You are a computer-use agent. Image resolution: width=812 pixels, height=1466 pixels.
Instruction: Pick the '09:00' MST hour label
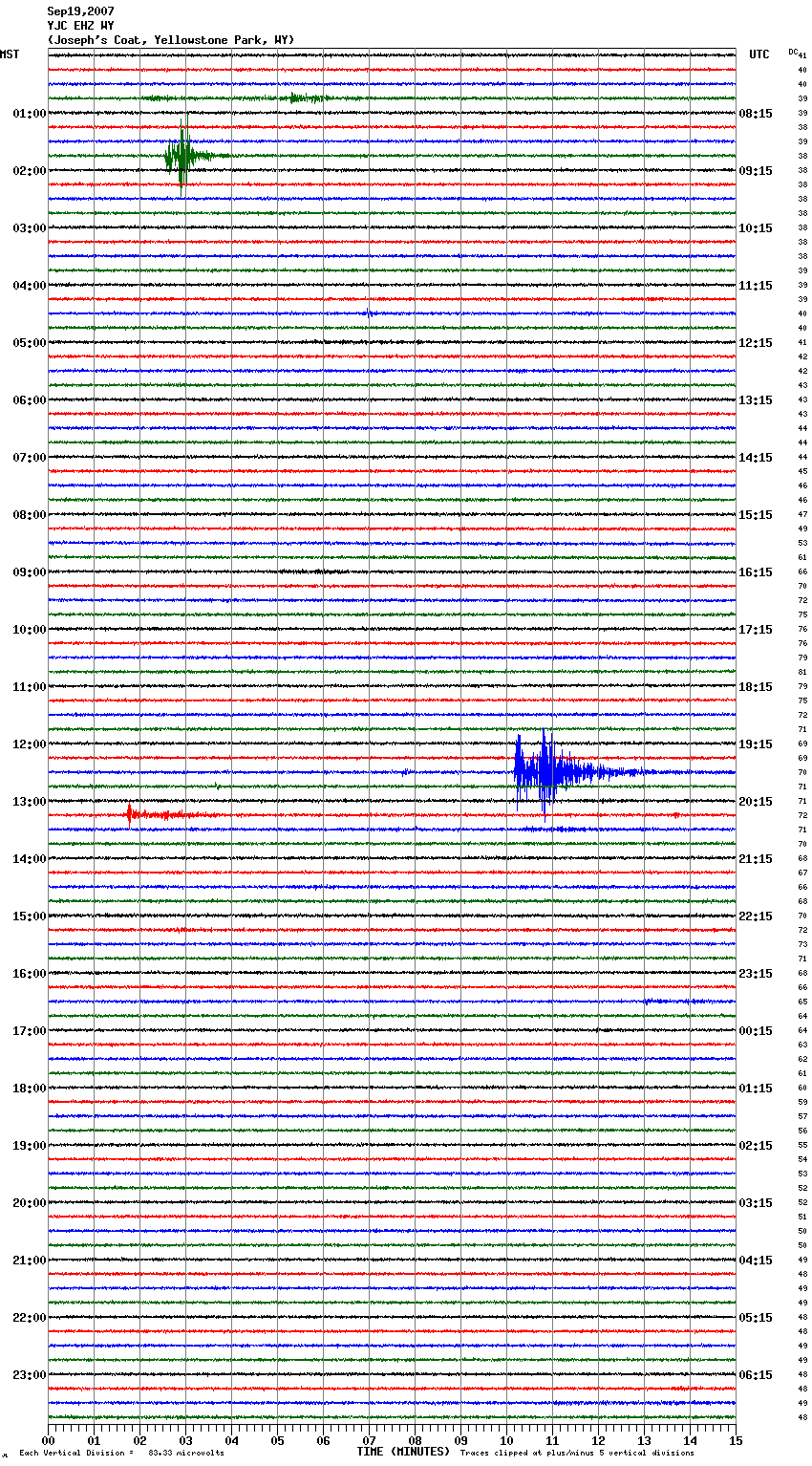29,572
